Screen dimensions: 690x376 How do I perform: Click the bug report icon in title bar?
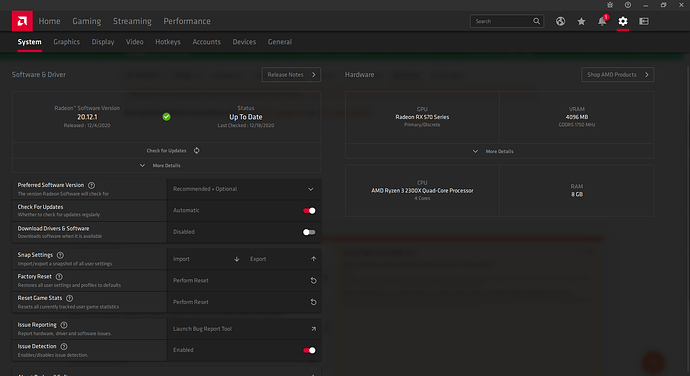pyautogui.click(x=610, y=5)
